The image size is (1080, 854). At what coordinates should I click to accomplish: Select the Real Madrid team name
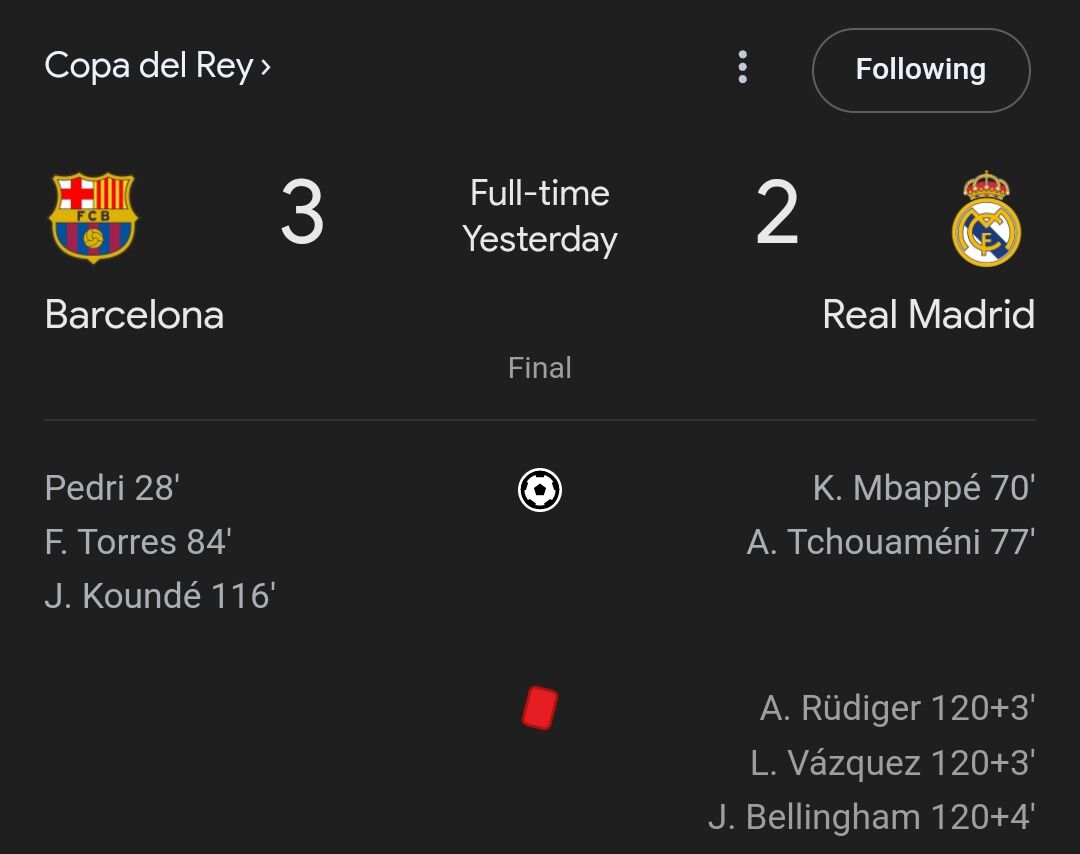pos(928,315)
